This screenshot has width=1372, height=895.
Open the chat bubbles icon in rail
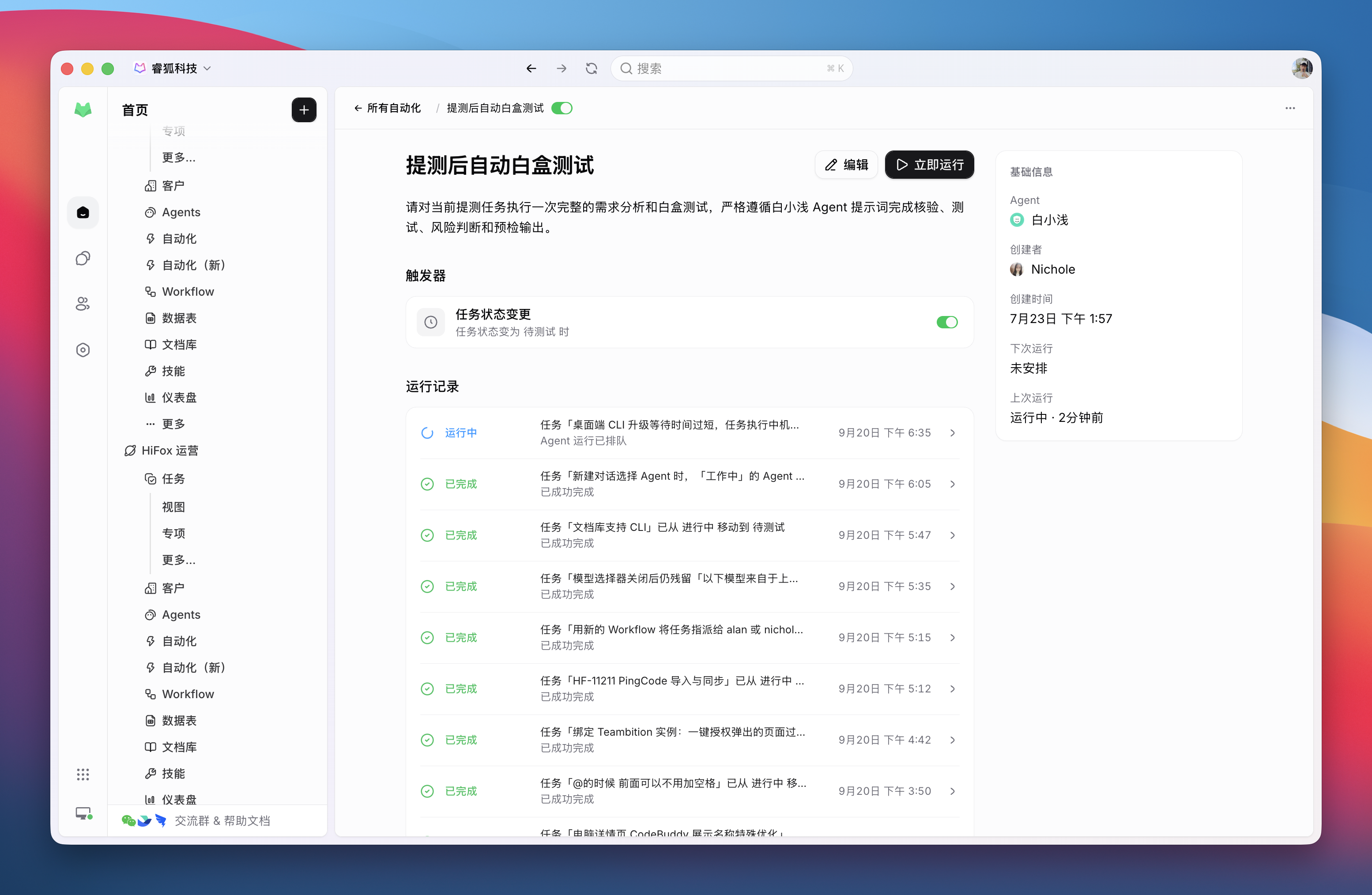click(83, 258)
